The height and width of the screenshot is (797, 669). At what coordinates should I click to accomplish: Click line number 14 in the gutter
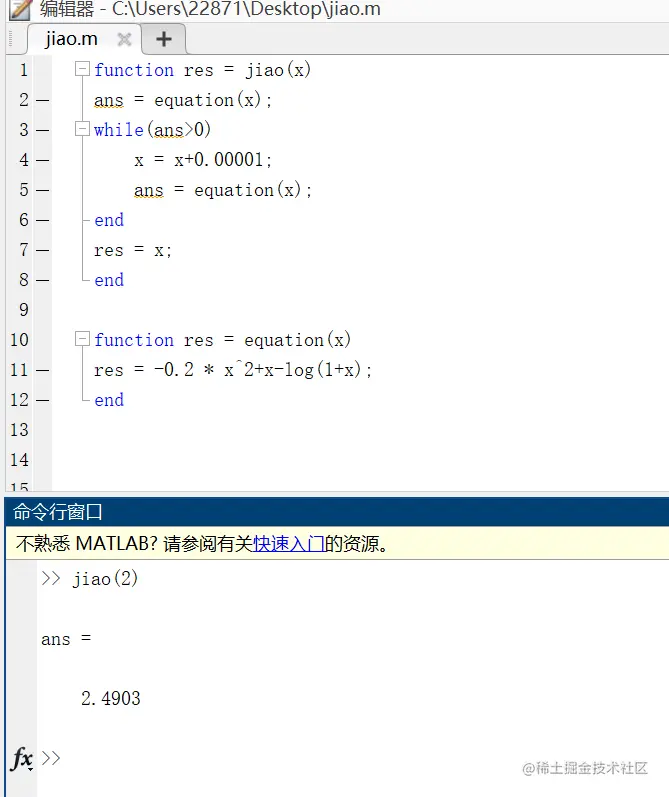pyautogui.click(x=19, y=459)
